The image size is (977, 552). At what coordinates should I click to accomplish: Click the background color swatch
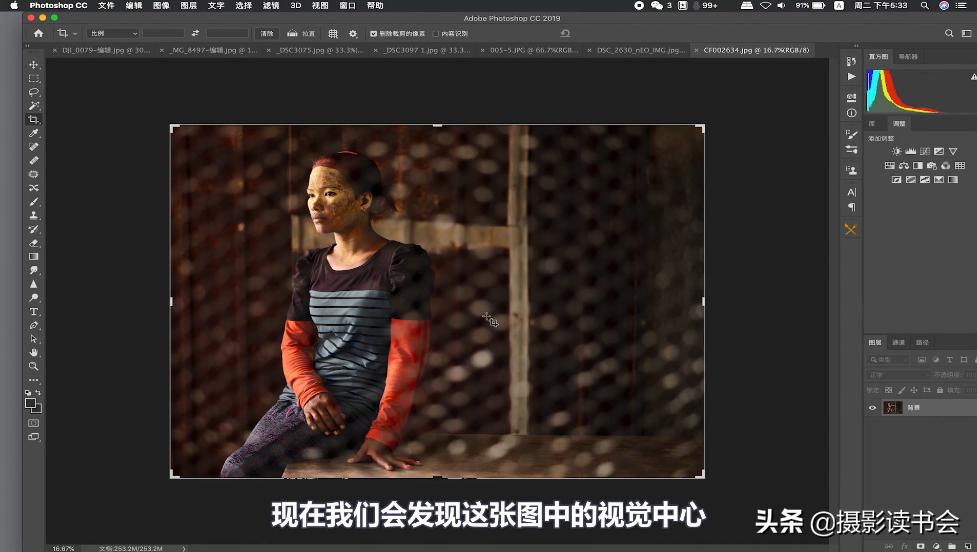coord(37,409)
